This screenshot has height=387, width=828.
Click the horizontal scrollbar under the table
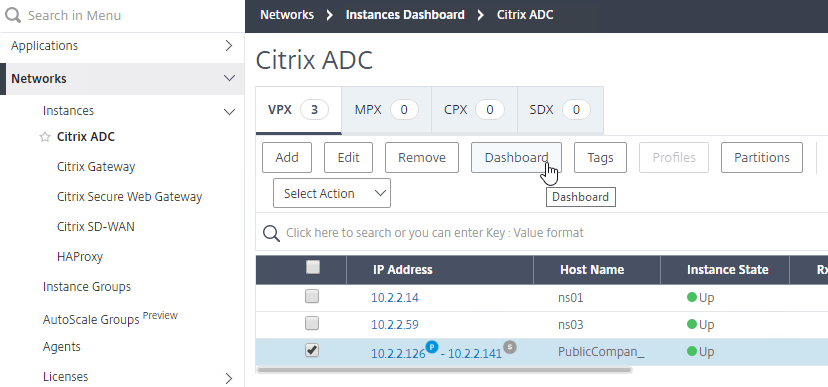(444, 370)
